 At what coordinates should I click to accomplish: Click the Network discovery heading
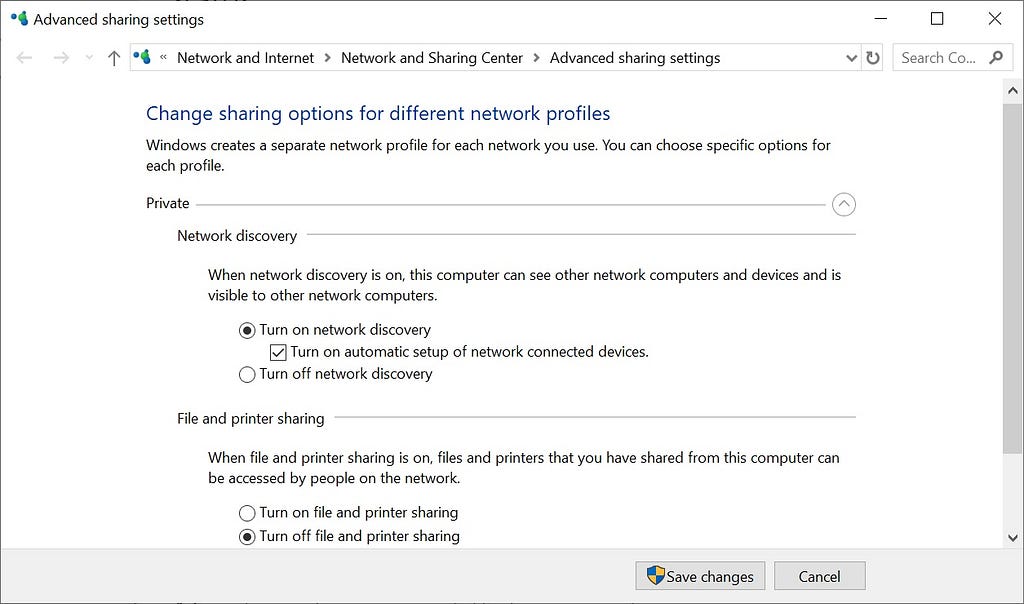tap(237, 236)
